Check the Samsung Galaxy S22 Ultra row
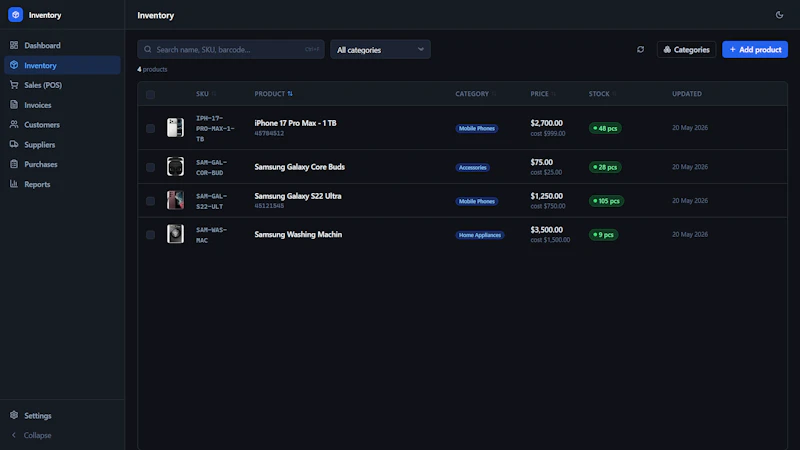The image size is (800, 450). (151, 201)
